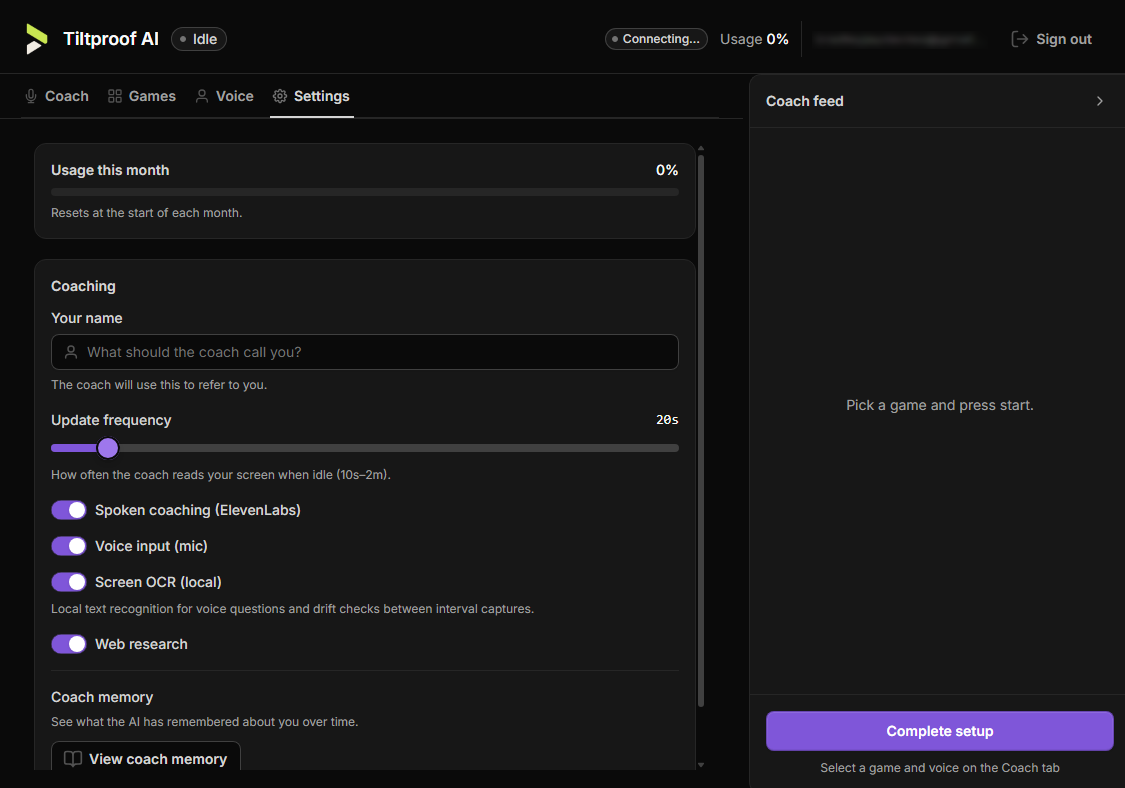Select the Settings tab
This screenshot has width=1125, height=788.
[x=311, y=96]
